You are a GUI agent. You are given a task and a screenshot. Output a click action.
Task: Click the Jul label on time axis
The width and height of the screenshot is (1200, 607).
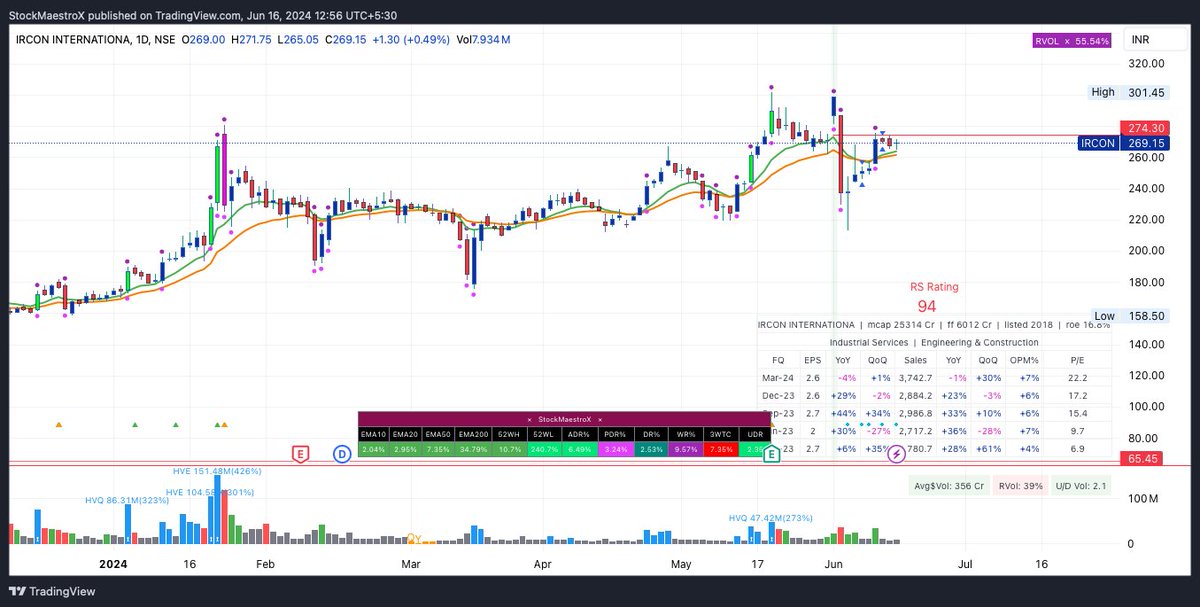(x=967, y=565)
